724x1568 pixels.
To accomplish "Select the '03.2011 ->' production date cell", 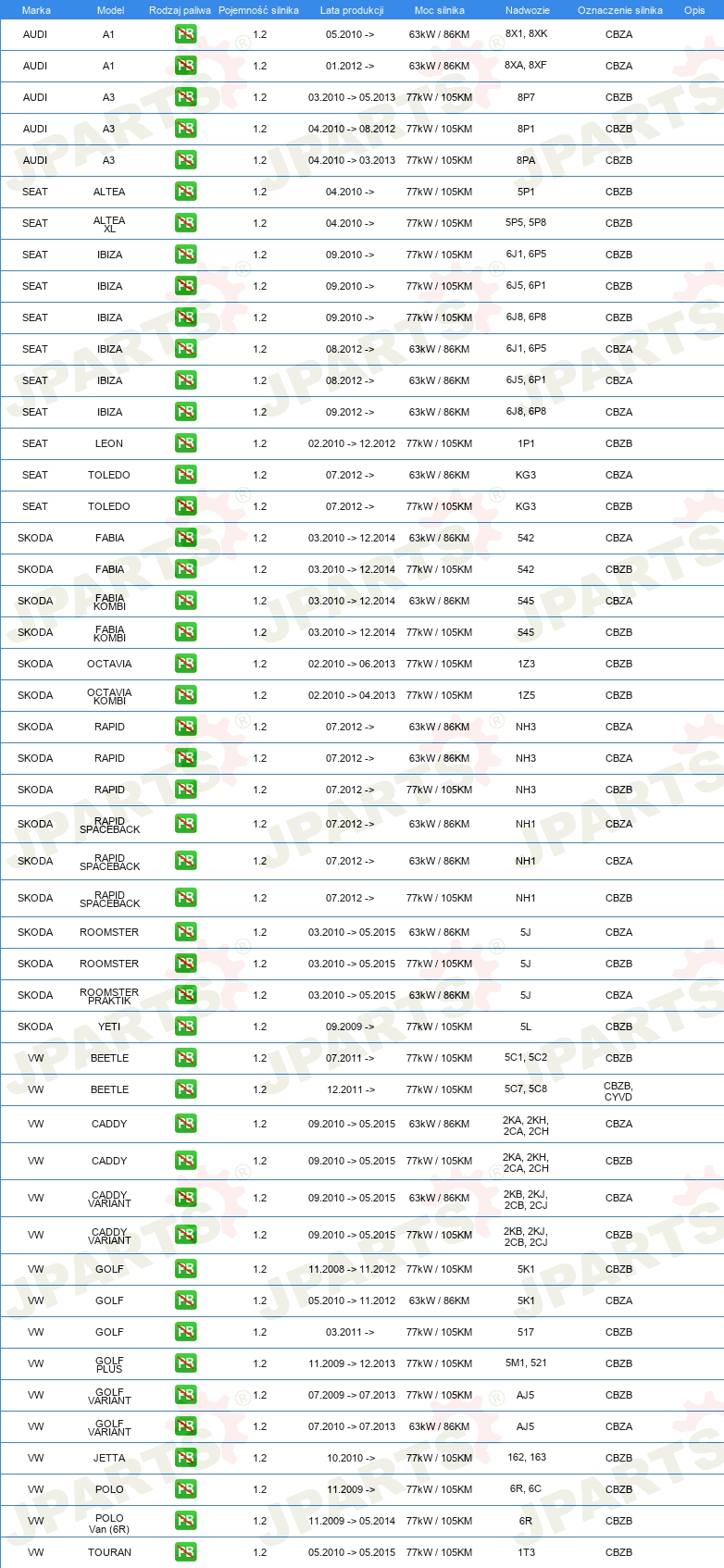I will pyautogui.click(x=350, y=1332).
